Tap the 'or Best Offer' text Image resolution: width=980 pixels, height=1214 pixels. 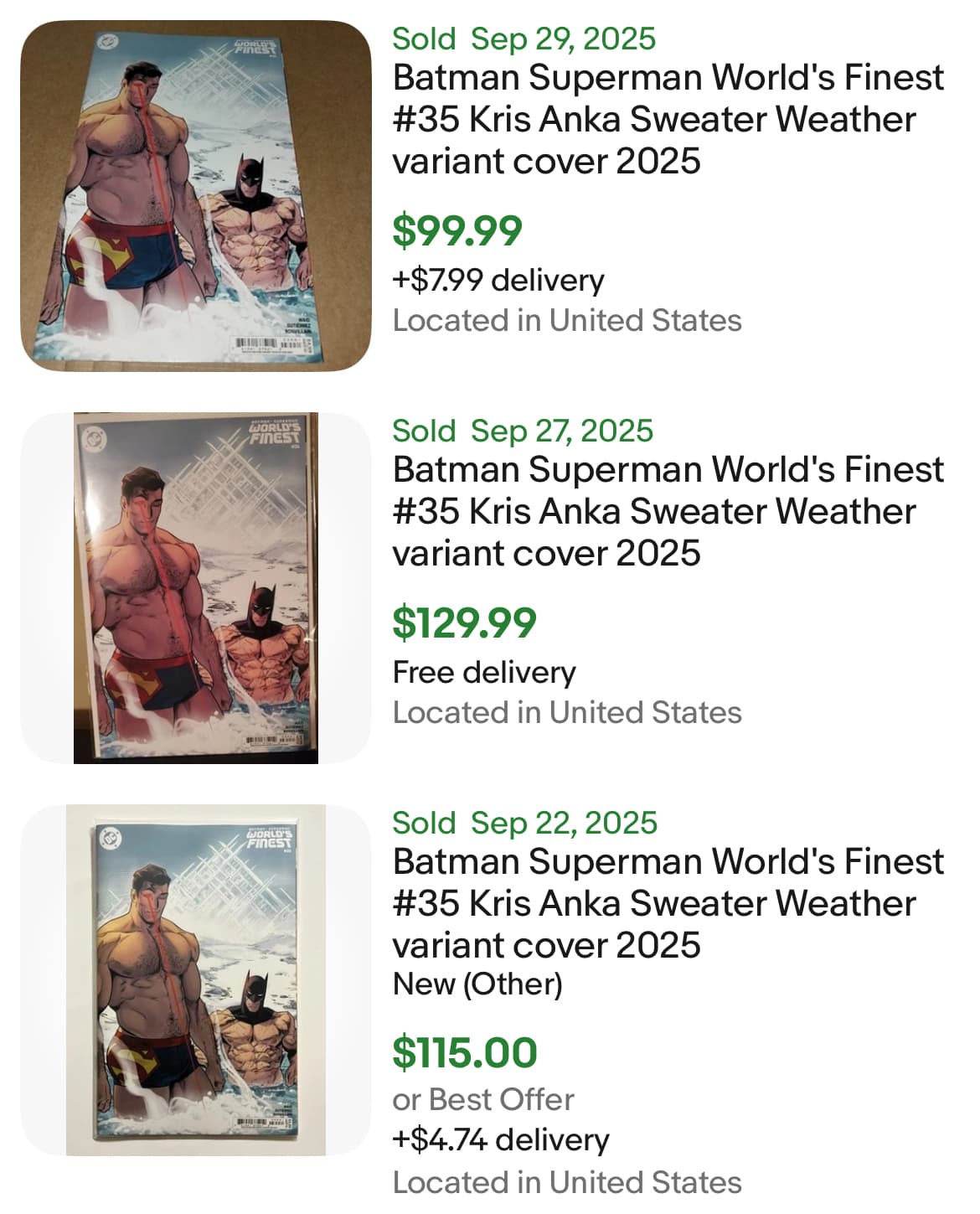click(x=483, y=1099)
